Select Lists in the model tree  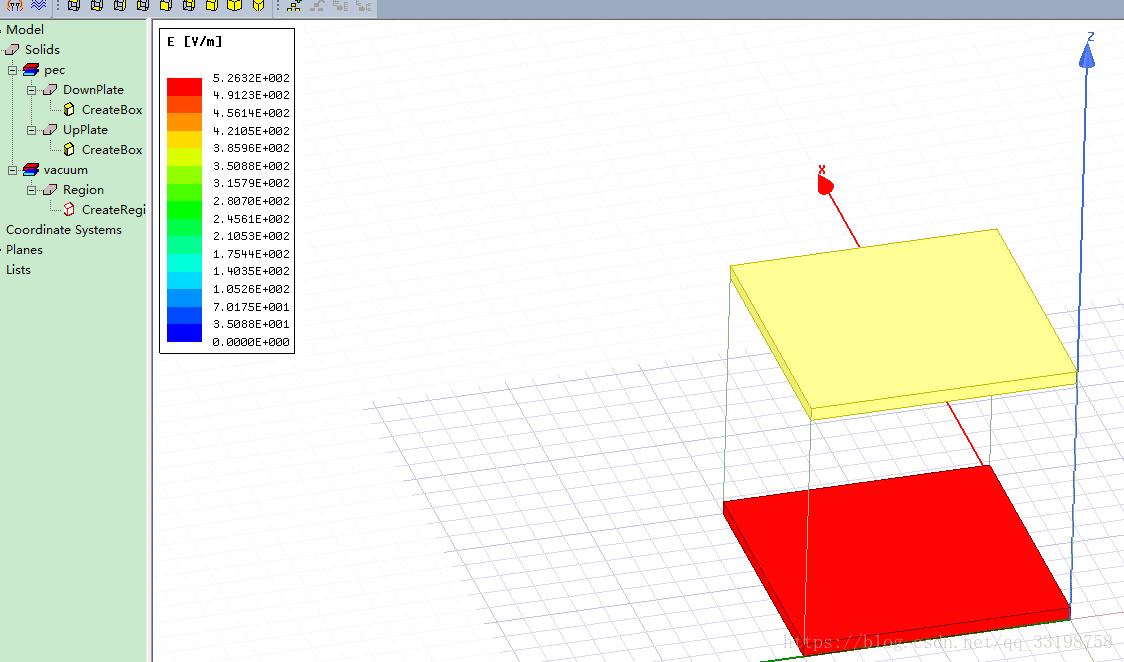[x=18, y=270]
